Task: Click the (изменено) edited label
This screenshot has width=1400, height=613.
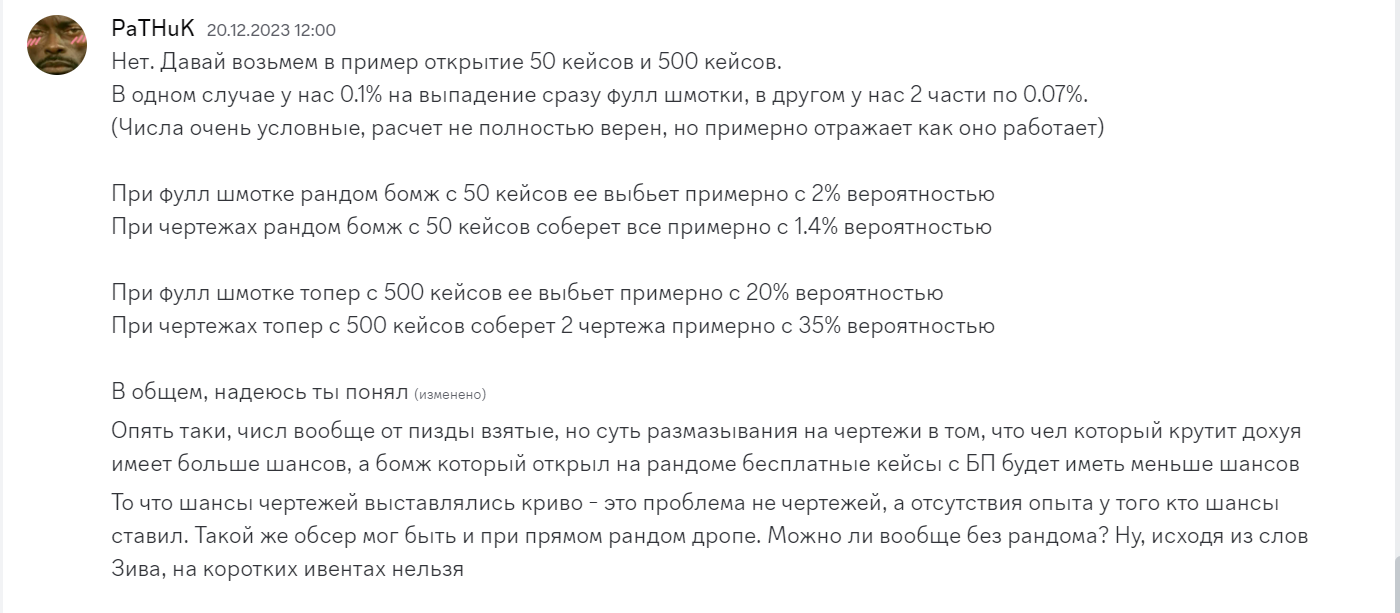Action: click(x=450, y=394)
